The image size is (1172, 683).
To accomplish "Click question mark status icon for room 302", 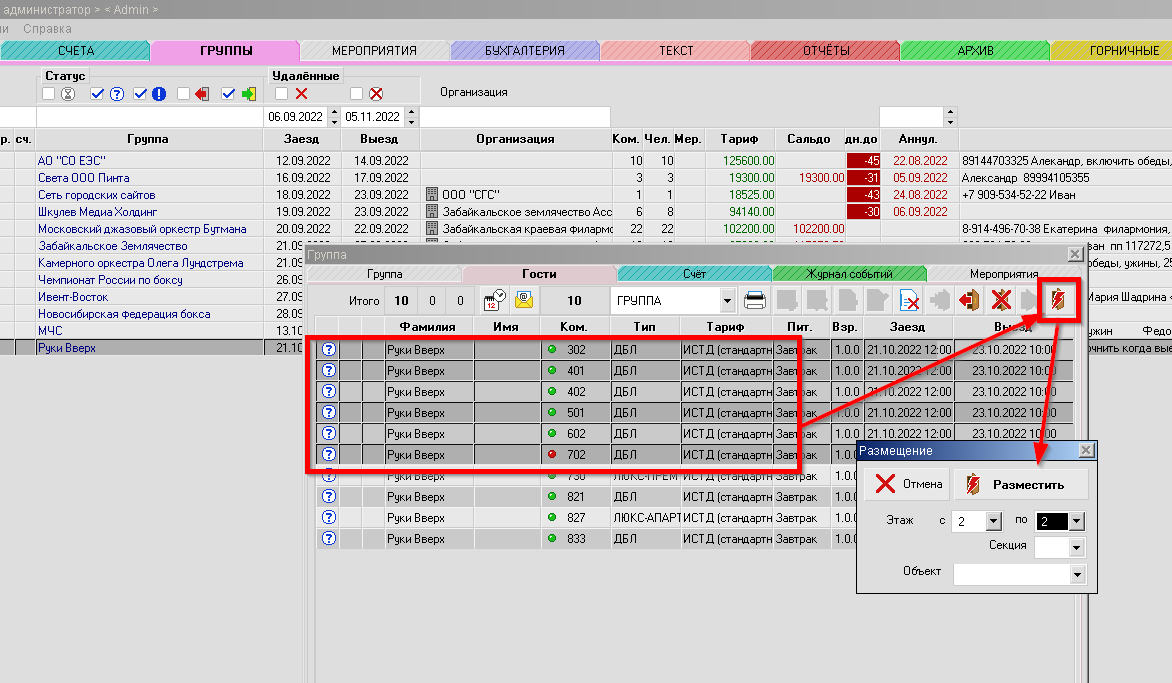I will point(328,350).
